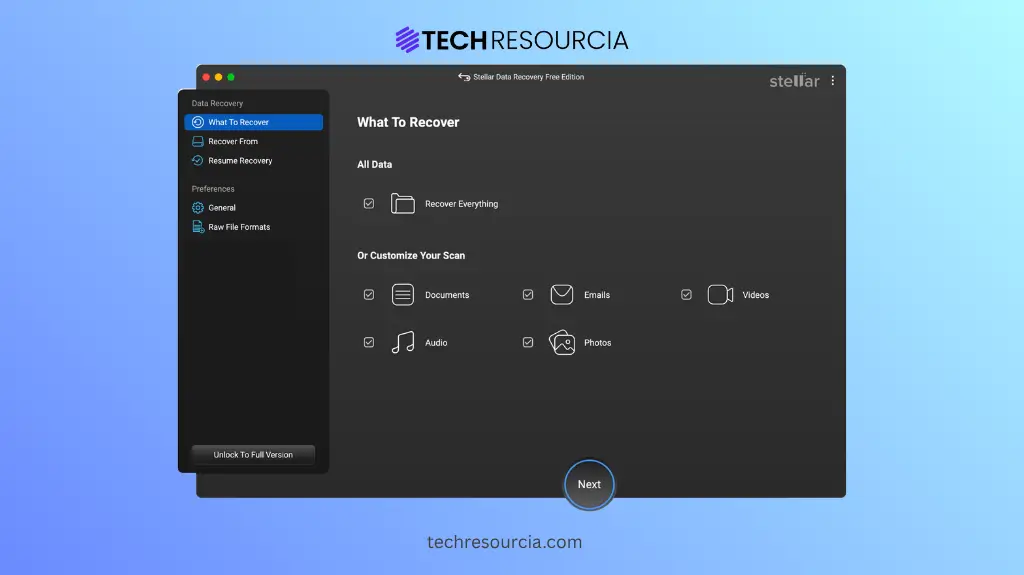Click the What To Recover sidebar icon
Image resolution: width=1024 pixels, height=575 pixels.
[197, 122]
